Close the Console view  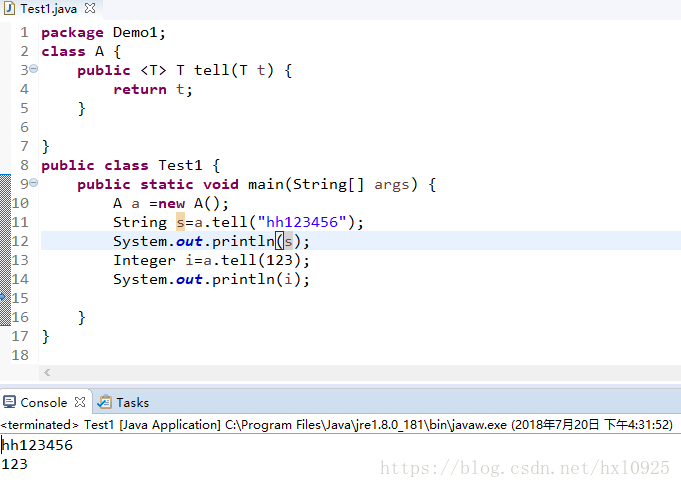(x=80, y=402)
